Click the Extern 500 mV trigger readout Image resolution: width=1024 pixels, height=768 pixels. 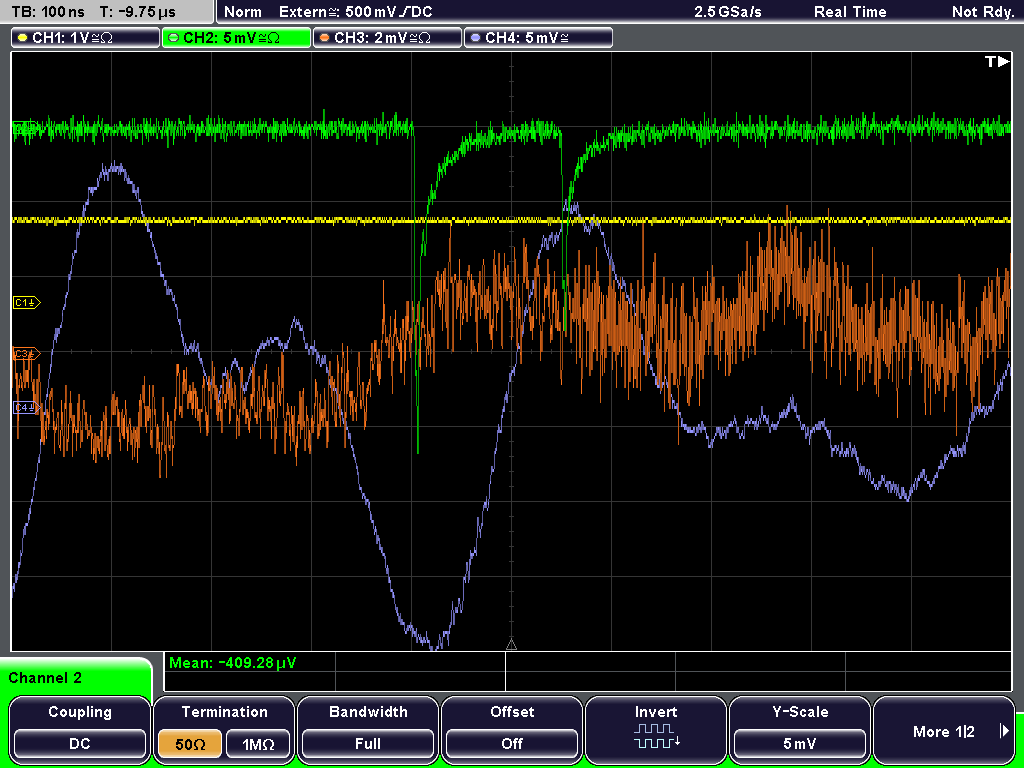pos(355,12)
